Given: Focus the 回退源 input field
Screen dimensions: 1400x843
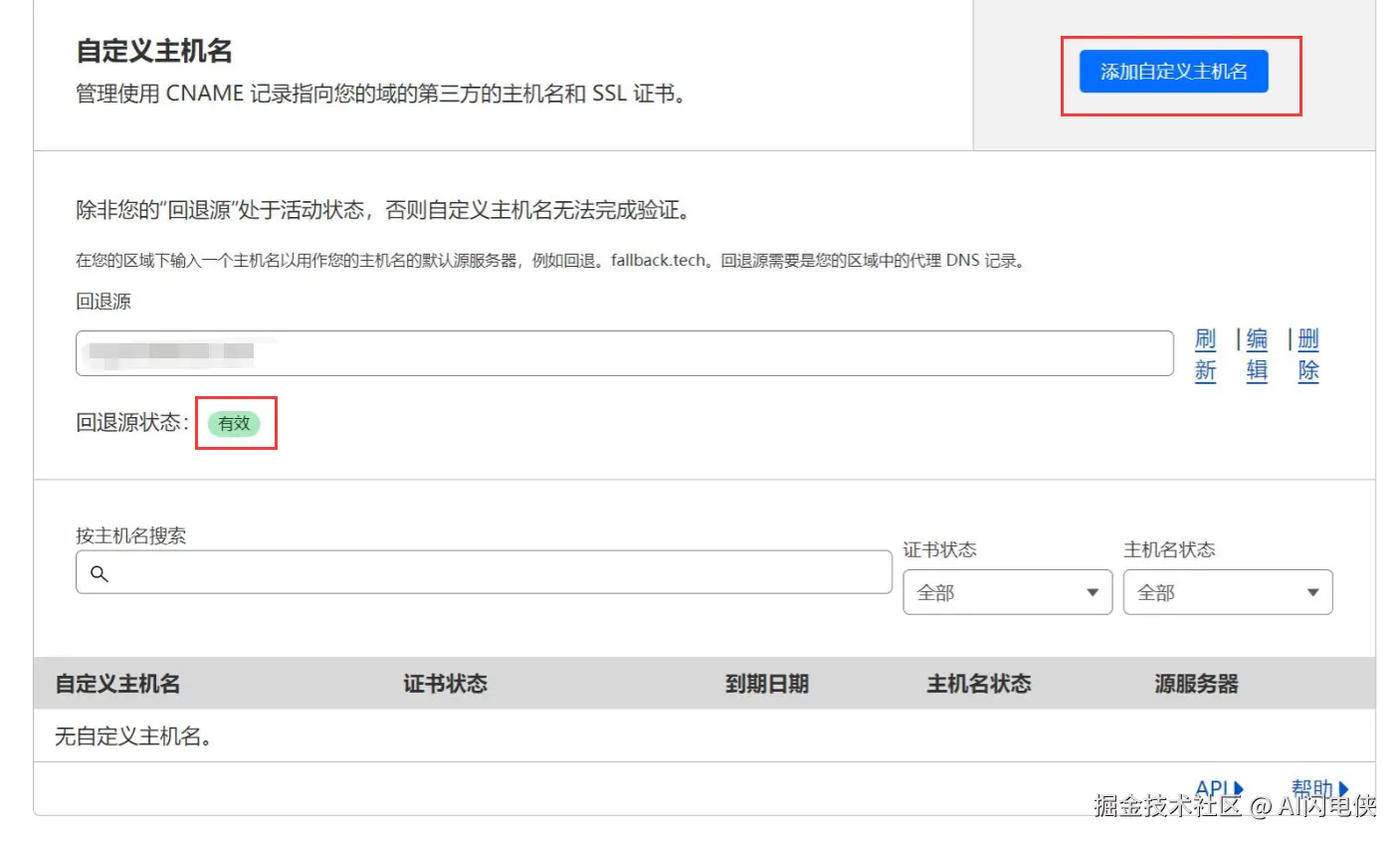Looking at the screenshot, I should click(x=625, y=353).
